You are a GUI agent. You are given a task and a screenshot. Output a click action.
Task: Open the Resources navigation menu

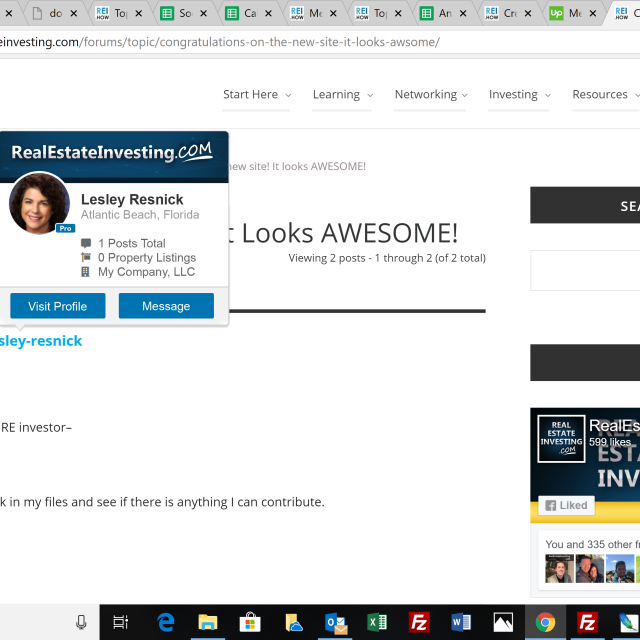click(x=606, y=95)
